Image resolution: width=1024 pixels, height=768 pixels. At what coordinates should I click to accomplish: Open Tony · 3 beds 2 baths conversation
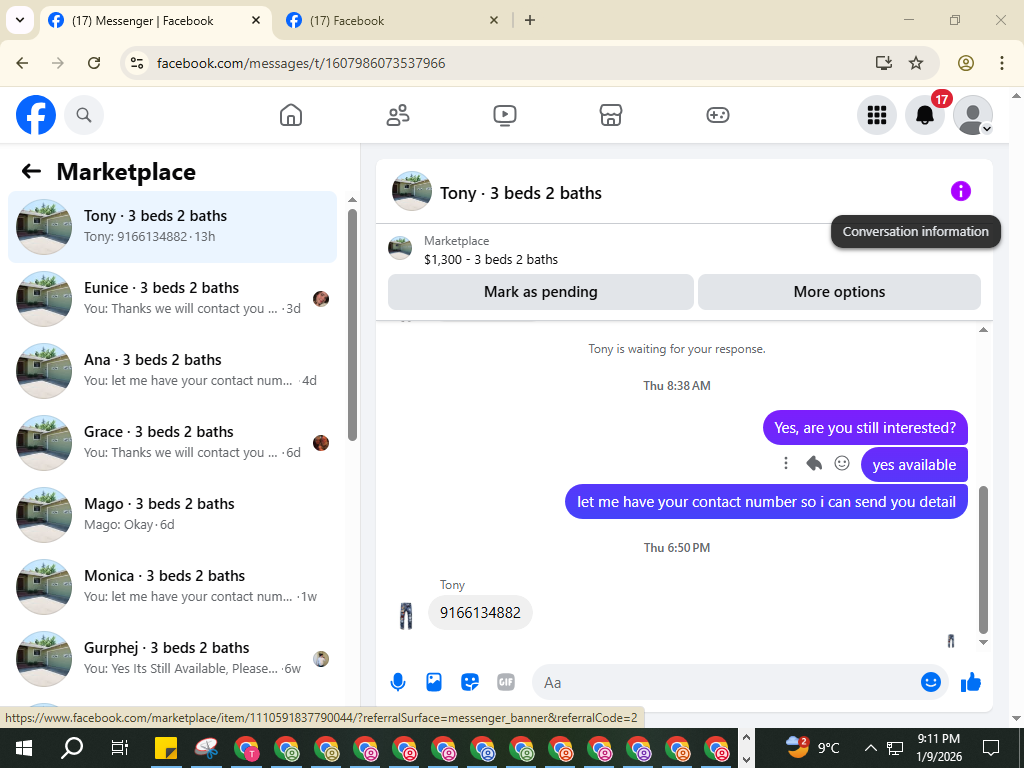[x=172, y=227]
